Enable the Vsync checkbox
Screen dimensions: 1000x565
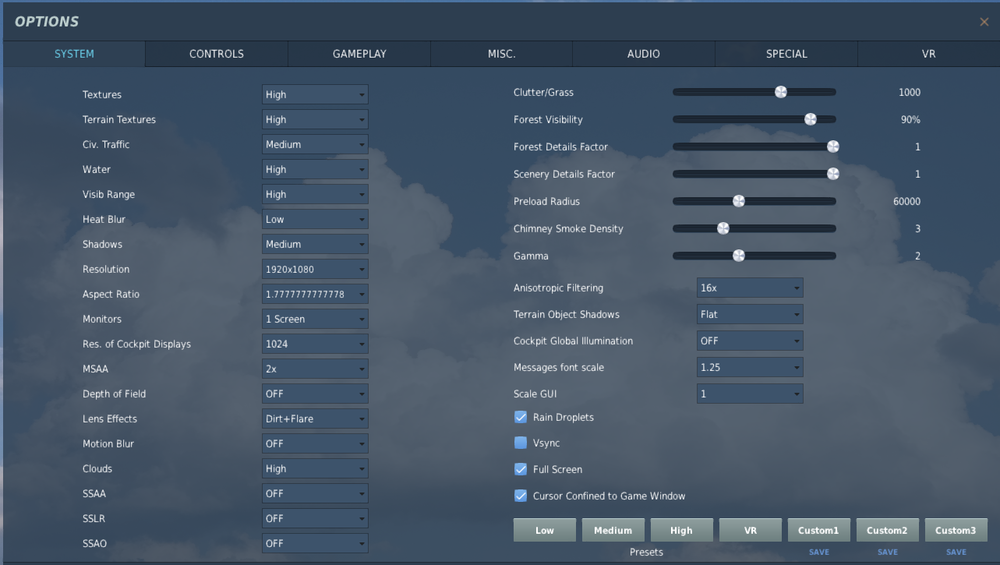[x=520, y=443]
